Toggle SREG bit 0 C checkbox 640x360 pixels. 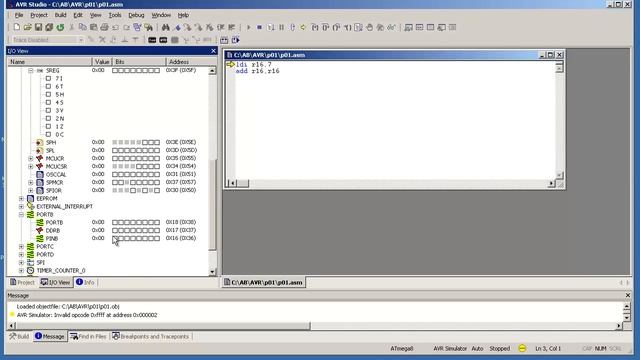(48, 134)
